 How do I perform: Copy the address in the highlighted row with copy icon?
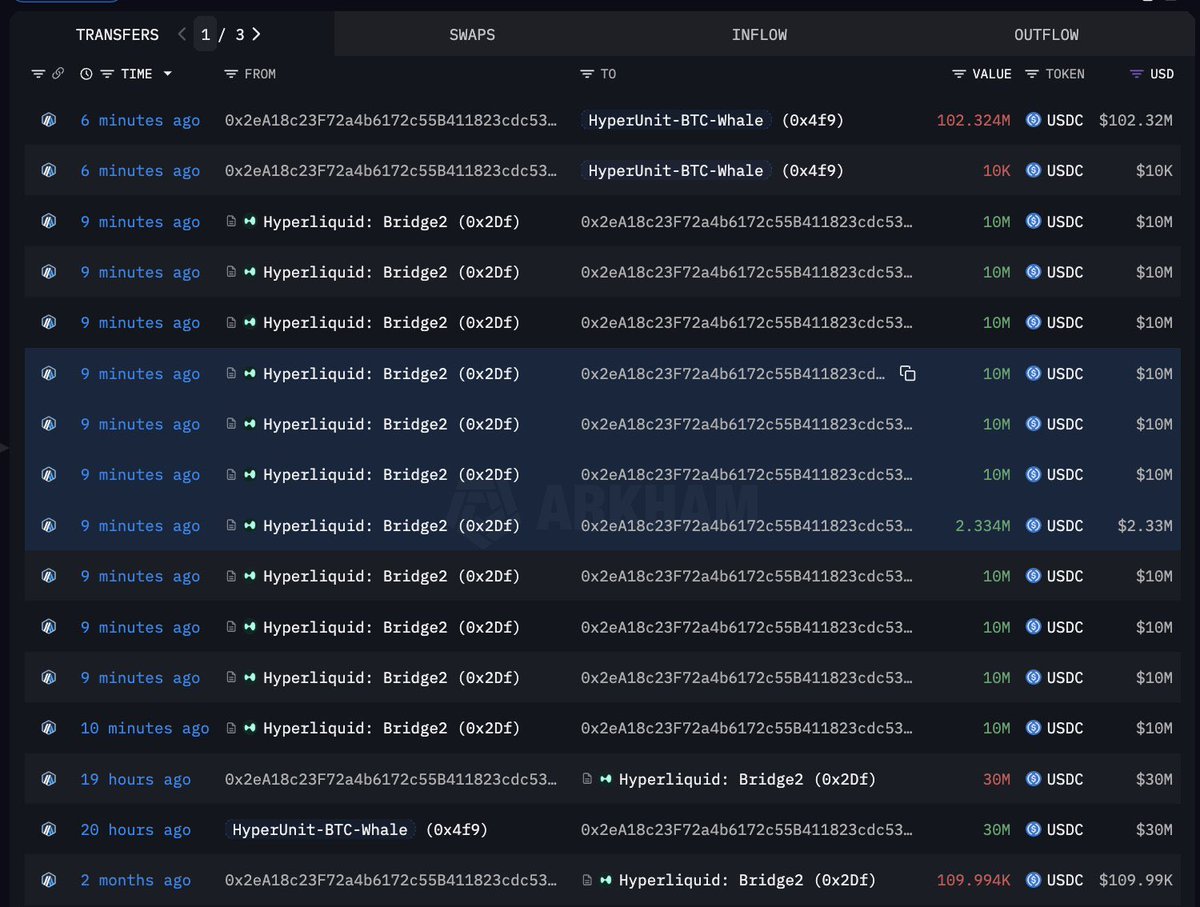coord(907,374)
